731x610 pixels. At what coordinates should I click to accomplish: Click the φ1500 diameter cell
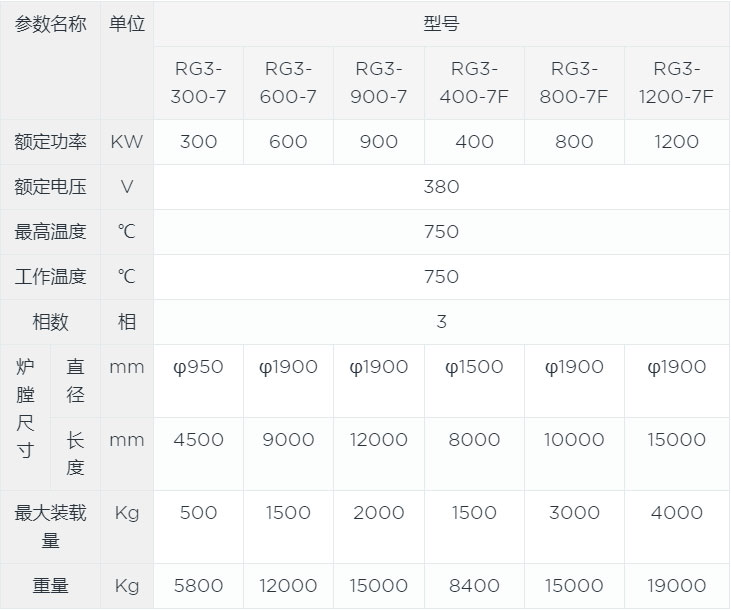coord(475,367)
